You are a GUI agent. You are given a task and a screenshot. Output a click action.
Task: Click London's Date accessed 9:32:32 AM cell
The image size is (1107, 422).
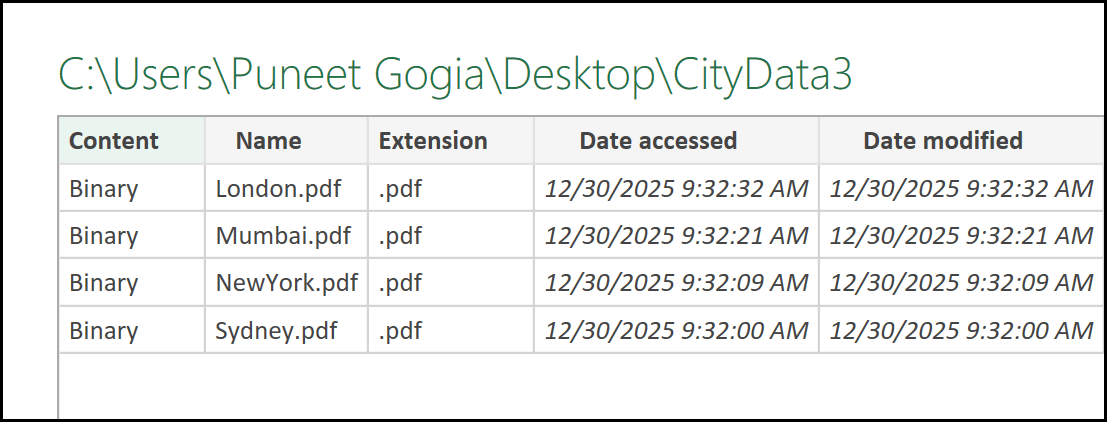(676, 189)
